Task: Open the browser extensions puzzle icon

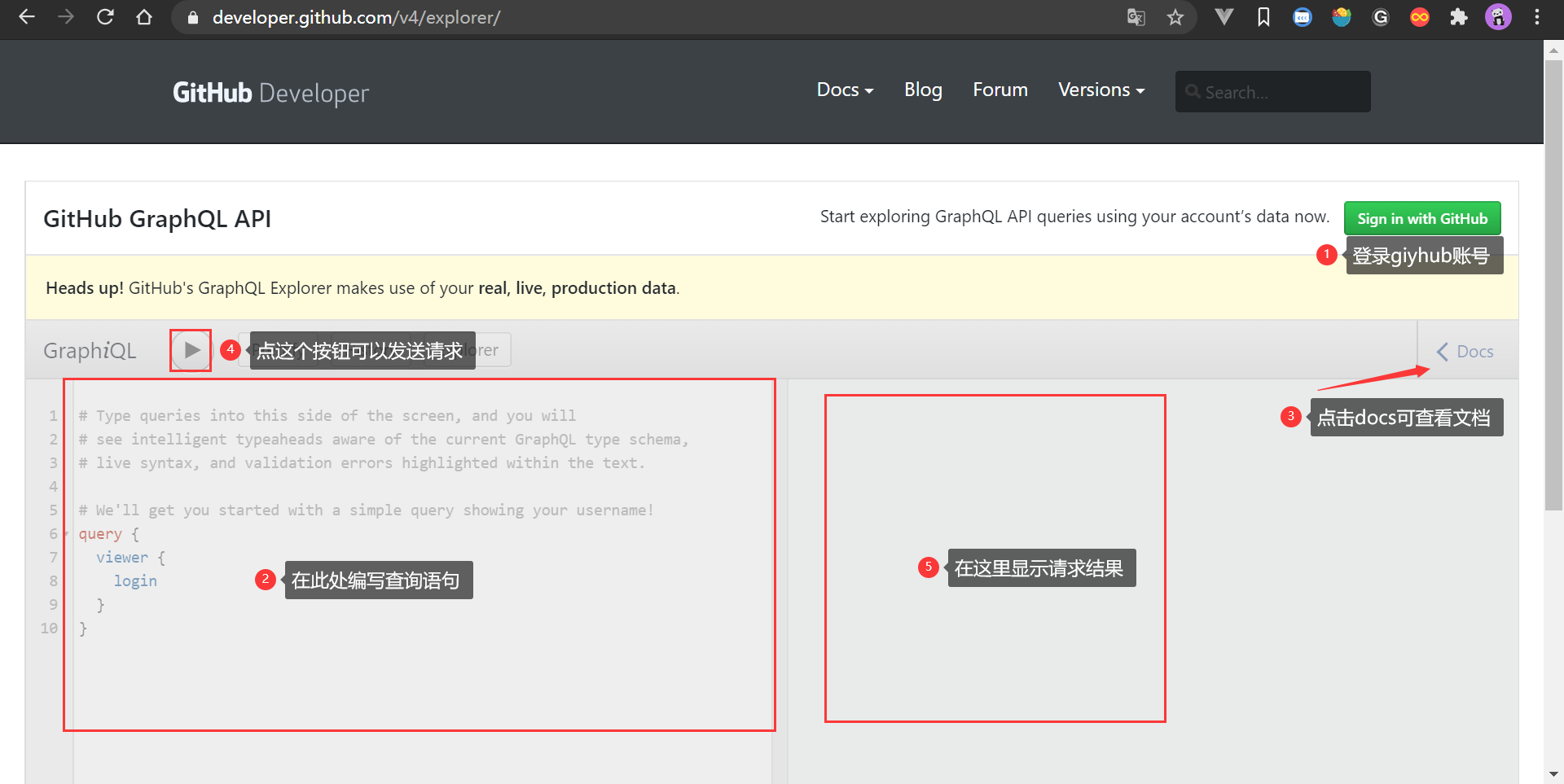Action: click(1459, 17)
